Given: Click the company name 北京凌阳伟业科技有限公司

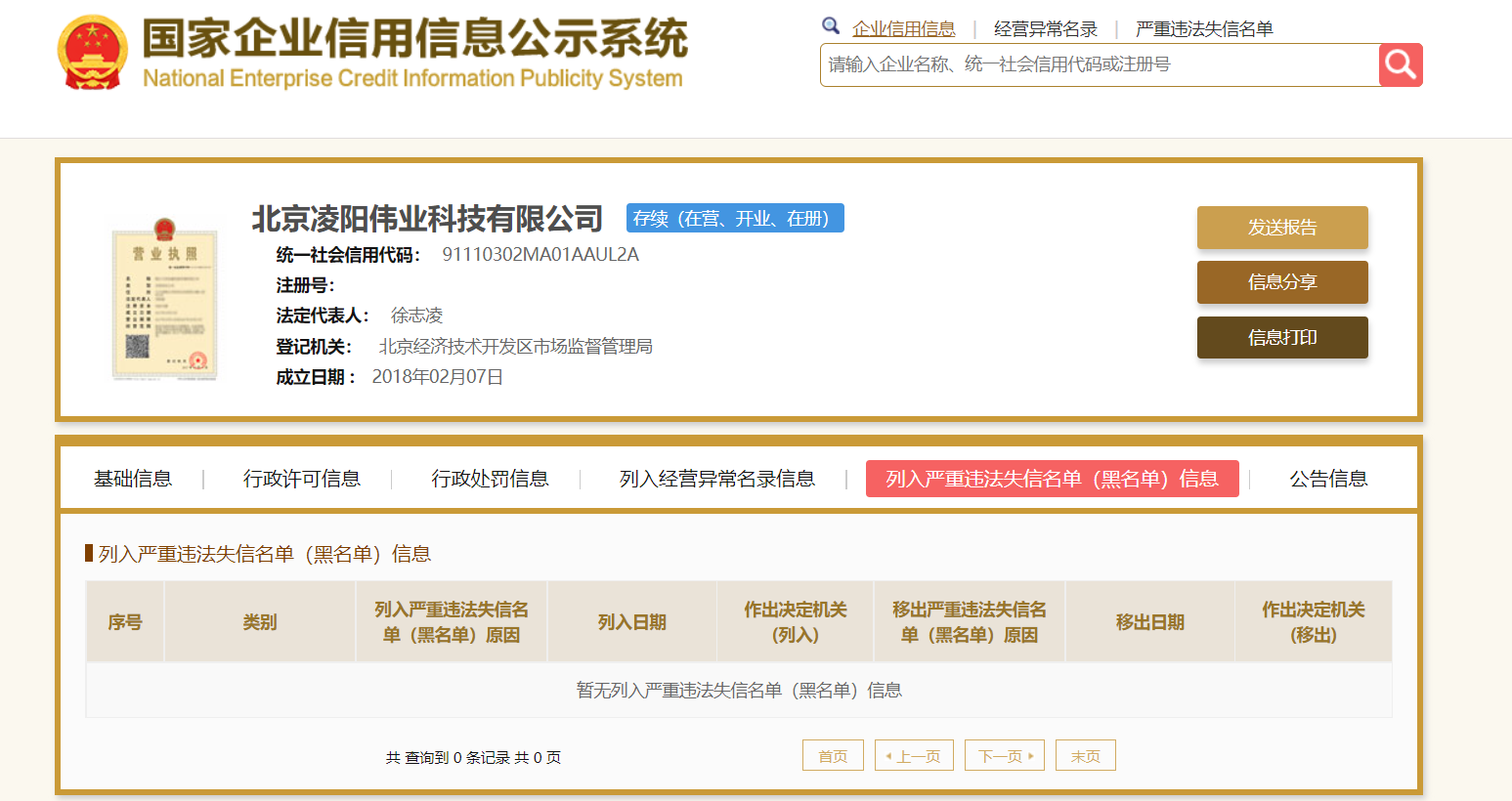Looking at the screenshot, I should [x=428, y=219].
